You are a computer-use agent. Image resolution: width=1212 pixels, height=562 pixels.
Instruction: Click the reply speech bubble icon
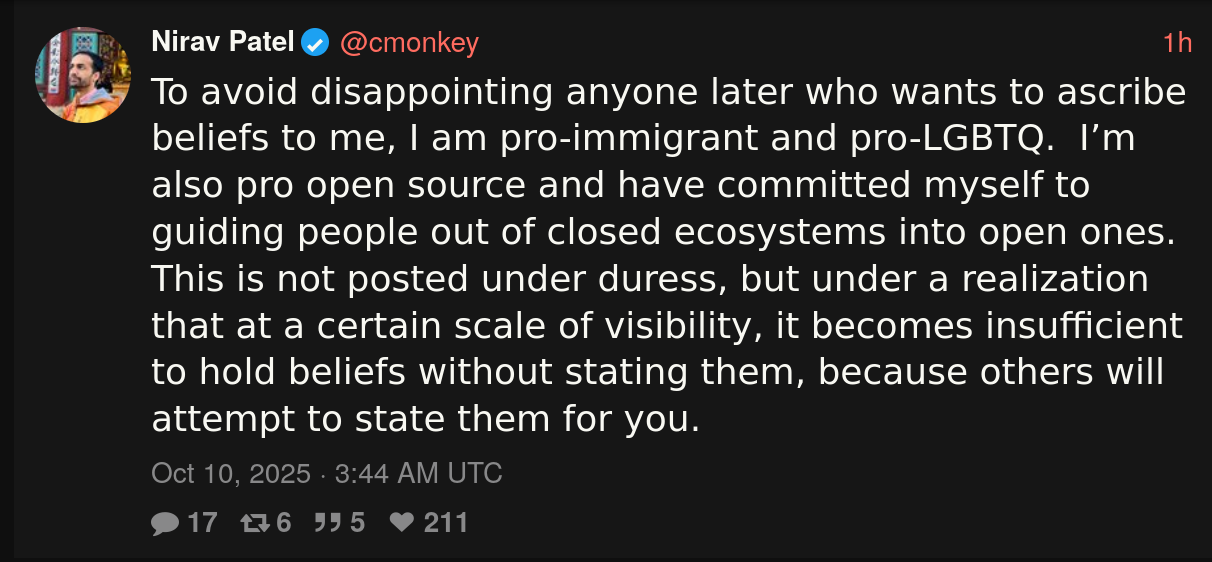point(165,522)
